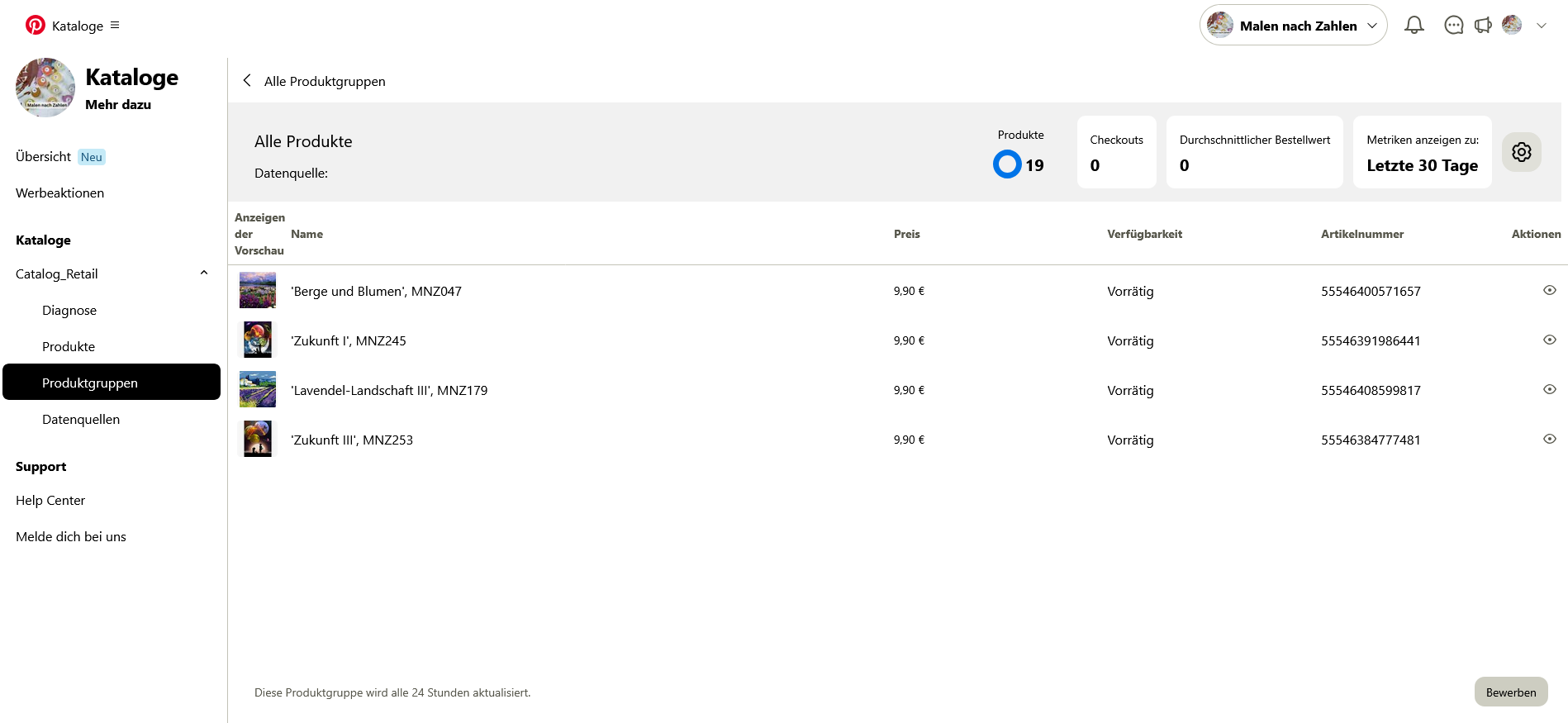Open the Malen nach Zahlen account dropdown
The width and height of the screenshot is (1568, 723).
click(1293, 26)
